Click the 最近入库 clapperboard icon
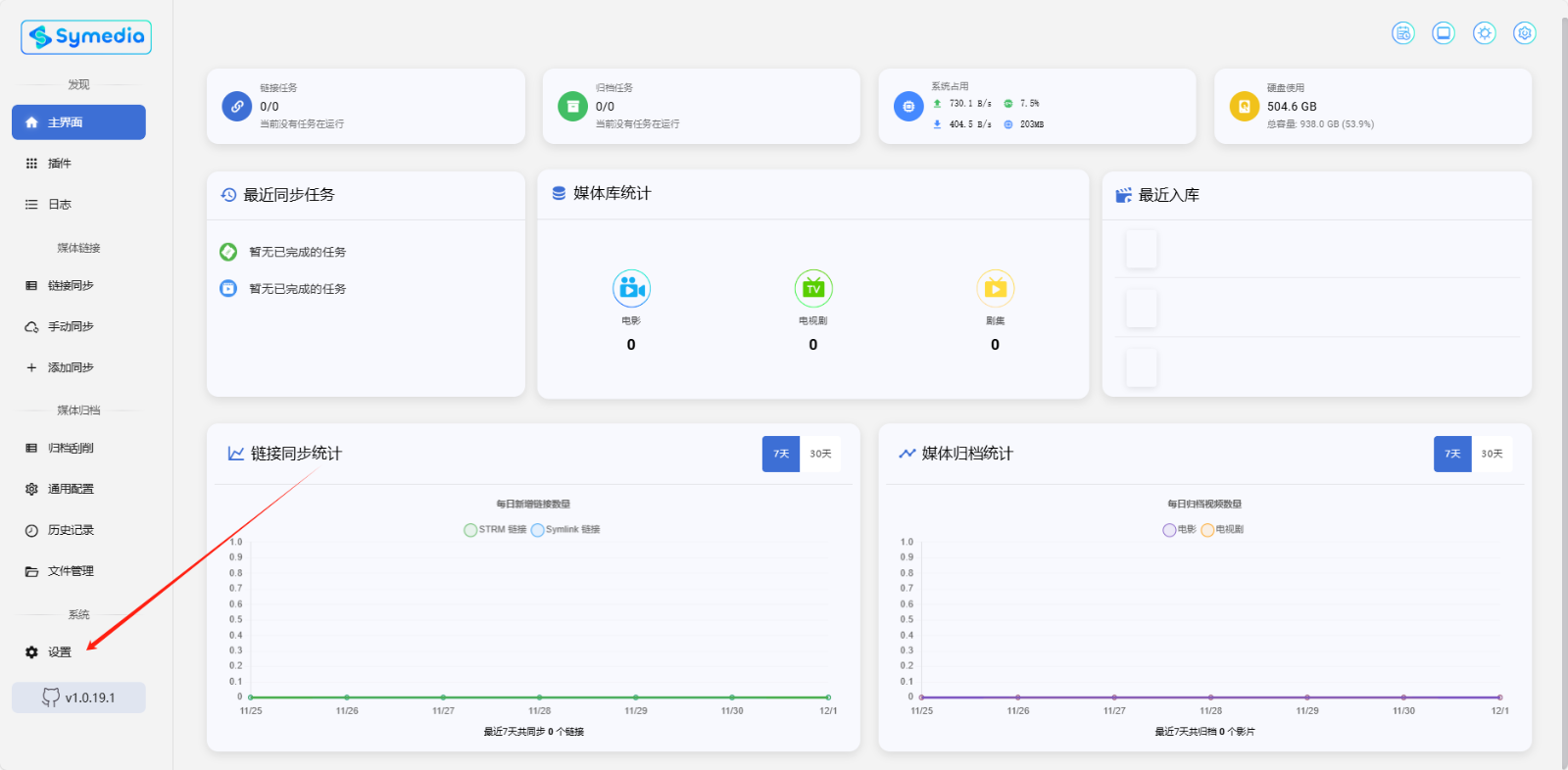The height and width of the screenshot is (770, 1568). click(1124, 195)
